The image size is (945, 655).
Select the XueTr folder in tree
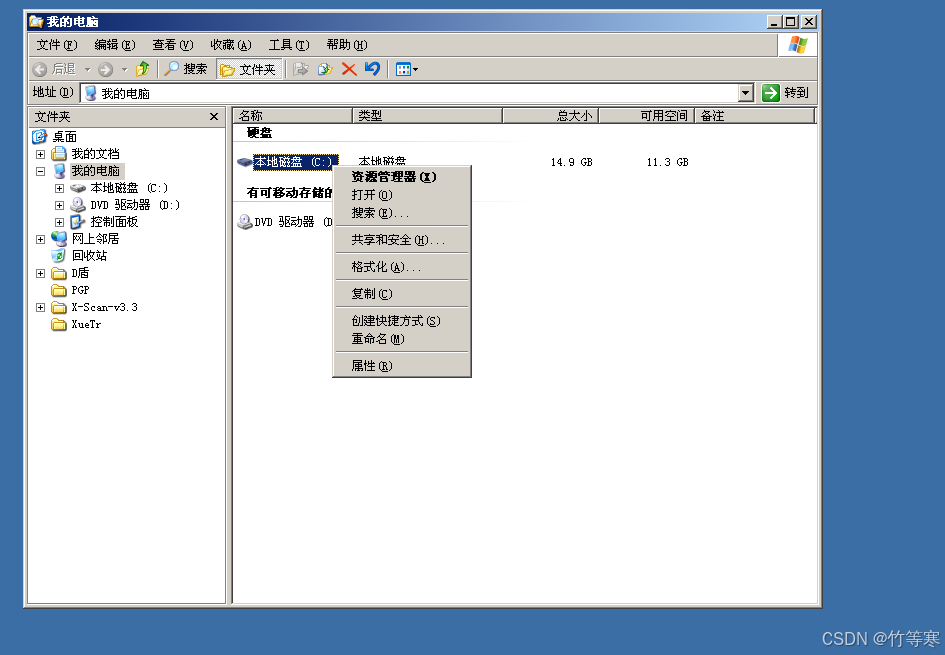(x=86, y=324)
